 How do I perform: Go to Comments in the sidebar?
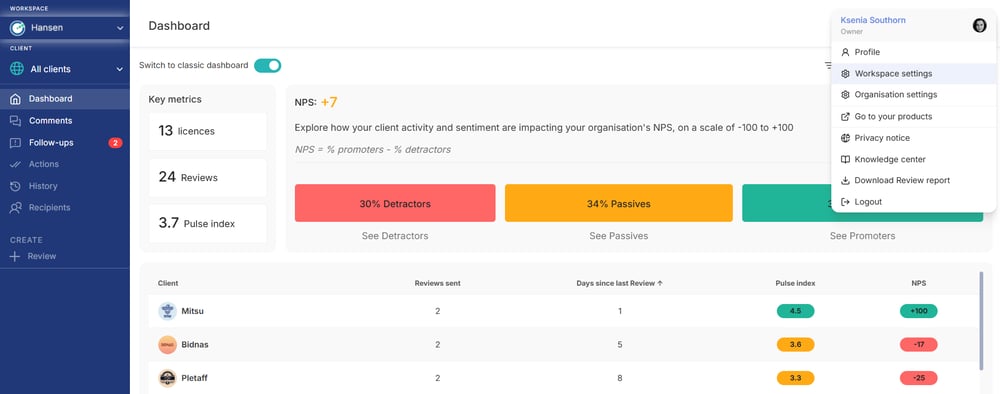tap(64, 120)
